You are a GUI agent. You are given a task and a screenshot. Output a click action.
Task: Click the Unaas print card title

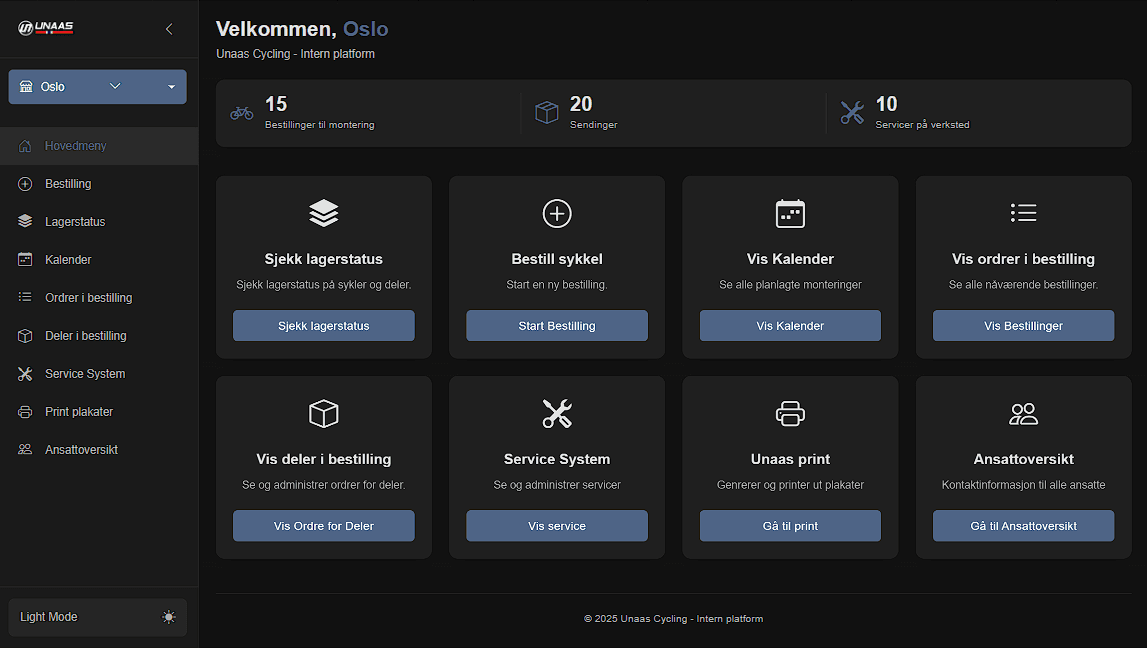tap(790, 459)
